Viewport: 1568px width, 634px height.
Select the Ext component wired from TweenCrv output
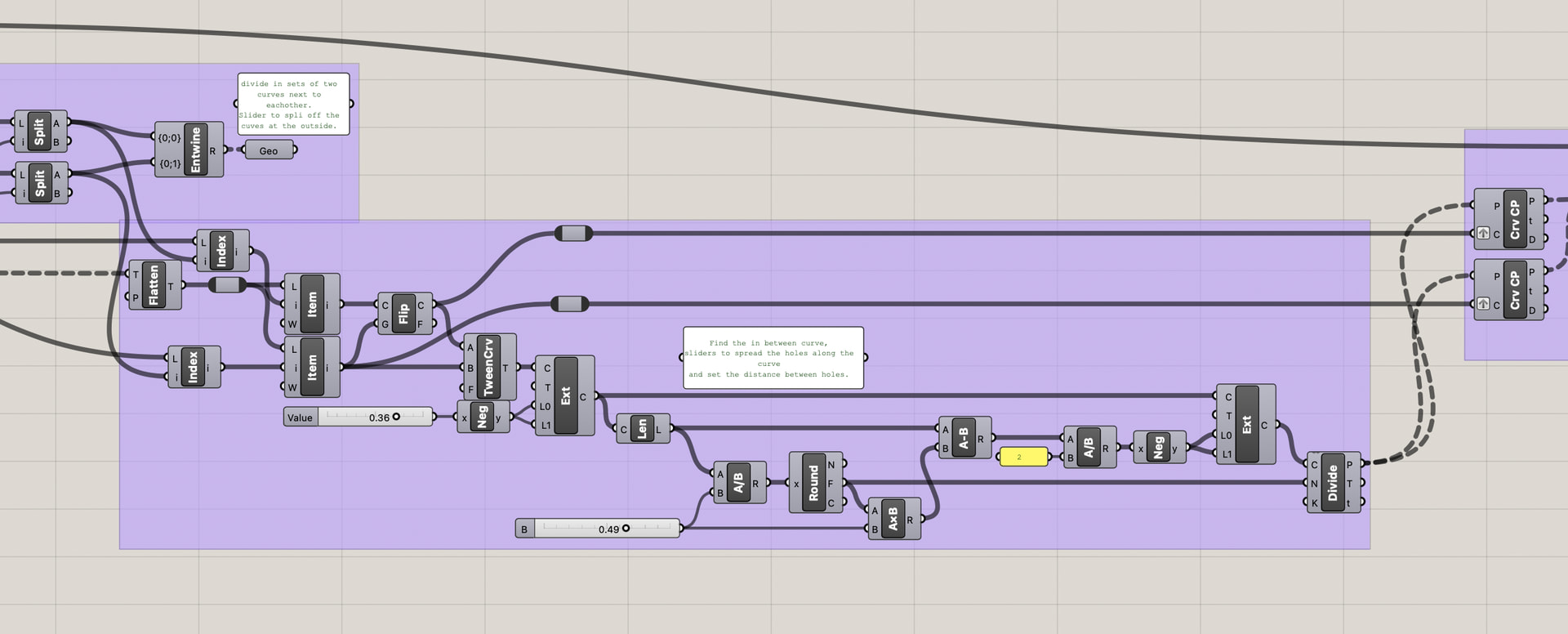pyautogui.click(x=565, y=396)
